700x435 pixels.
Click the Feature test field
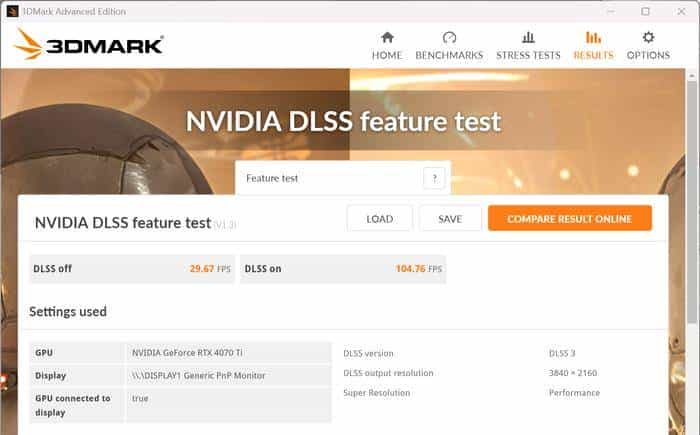pyautogui.click(x=330, y=178)
